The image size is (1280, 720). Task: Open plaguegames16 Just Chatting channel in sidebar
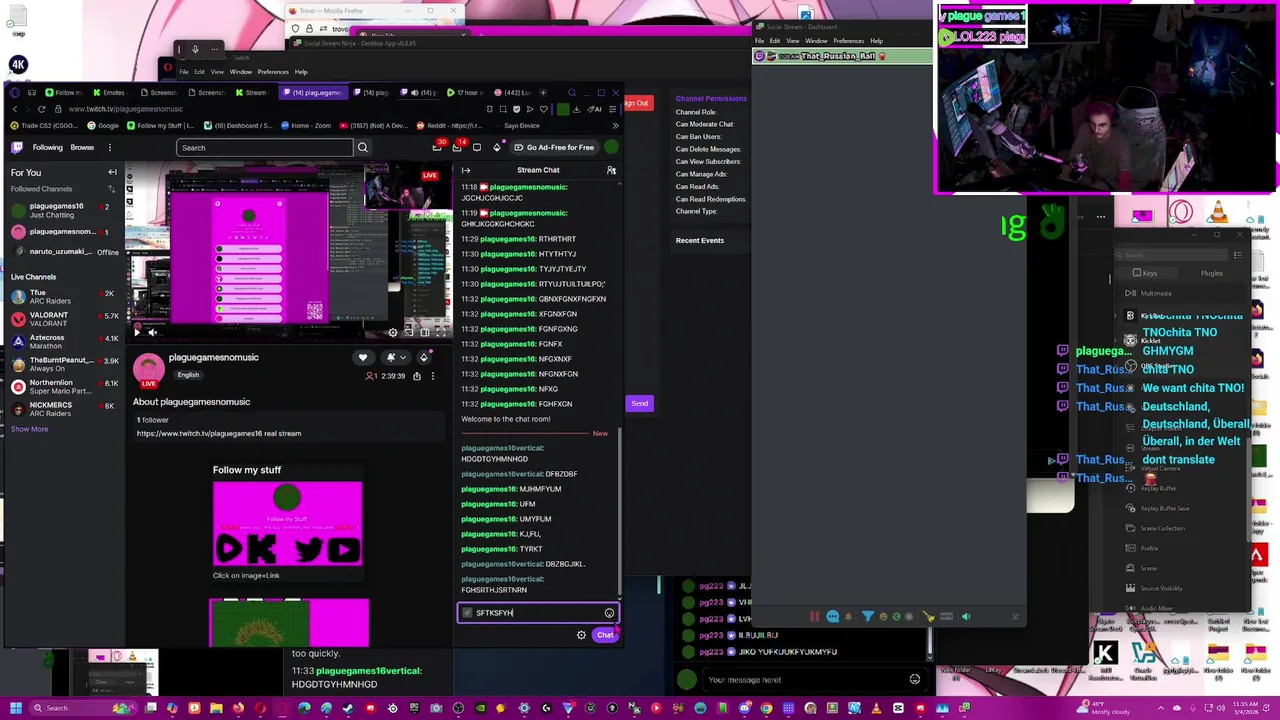(62, 210)
